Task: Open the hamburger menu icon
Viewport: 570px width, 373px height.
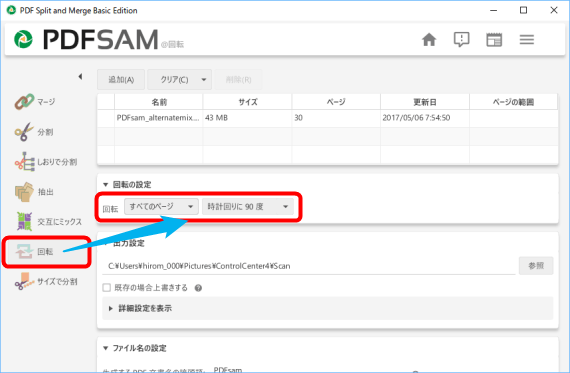Action: [x=527, y=39]
